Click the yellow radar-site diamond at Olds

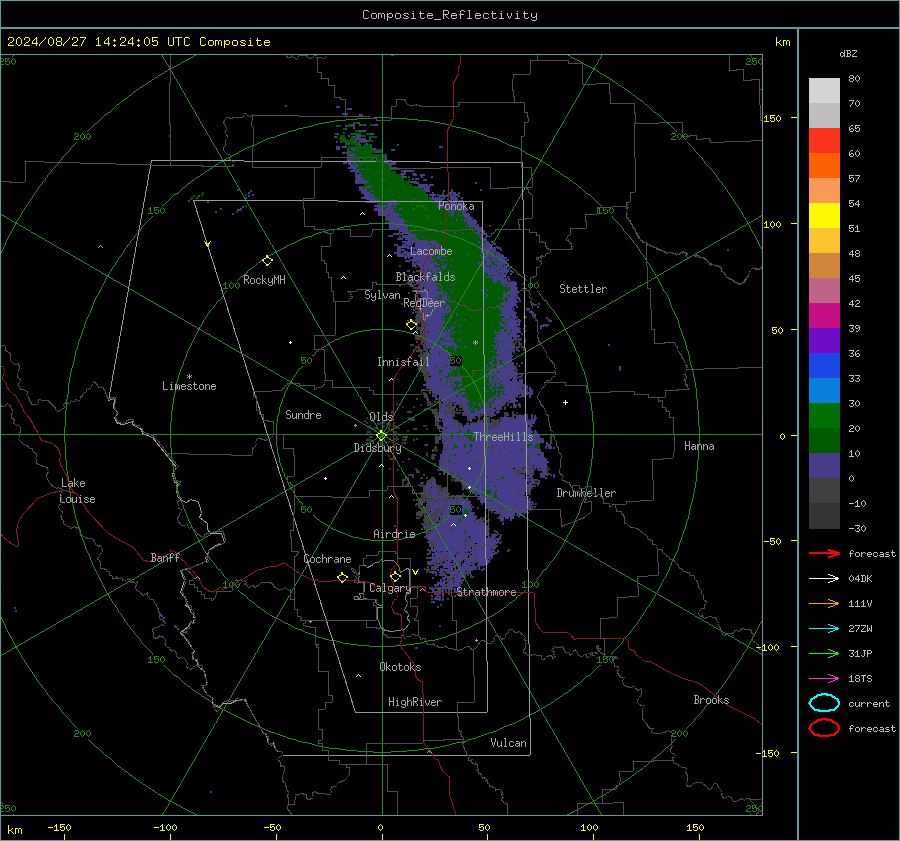pyautogui.click(x=381, y=436)
